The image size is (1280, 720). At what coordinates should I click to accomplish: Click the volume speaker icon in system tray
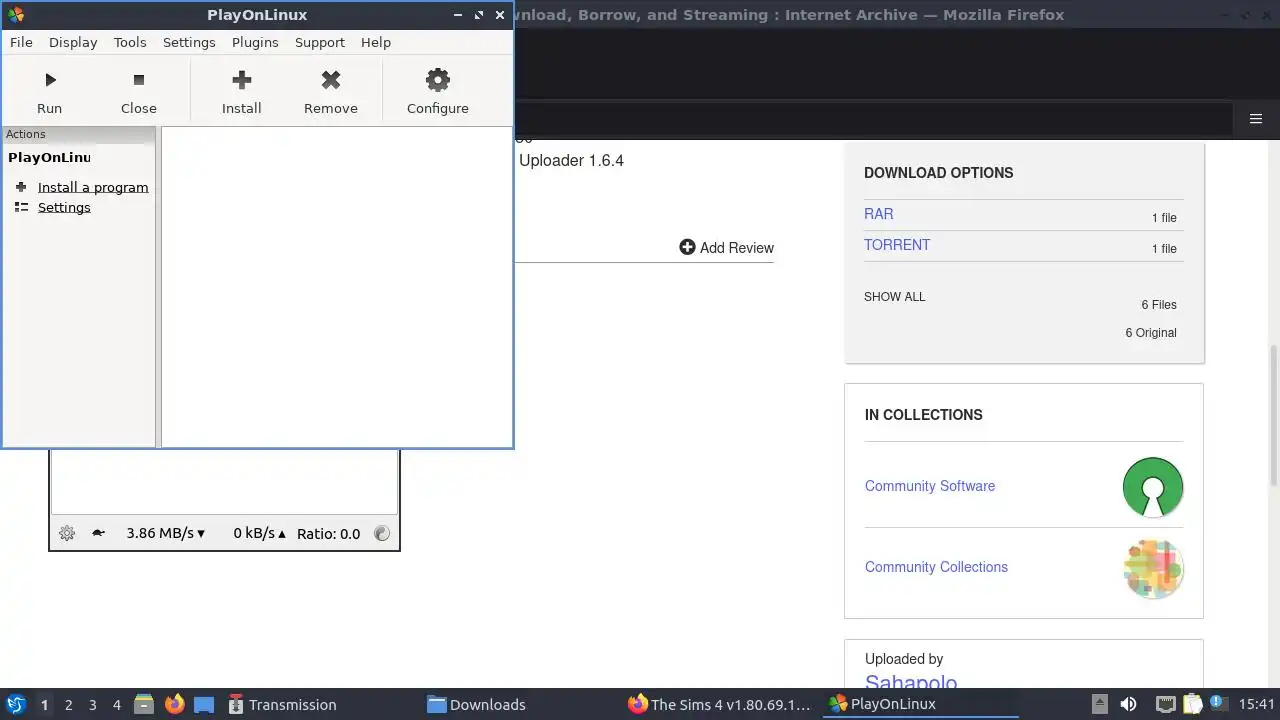(x=1129, y=704)
